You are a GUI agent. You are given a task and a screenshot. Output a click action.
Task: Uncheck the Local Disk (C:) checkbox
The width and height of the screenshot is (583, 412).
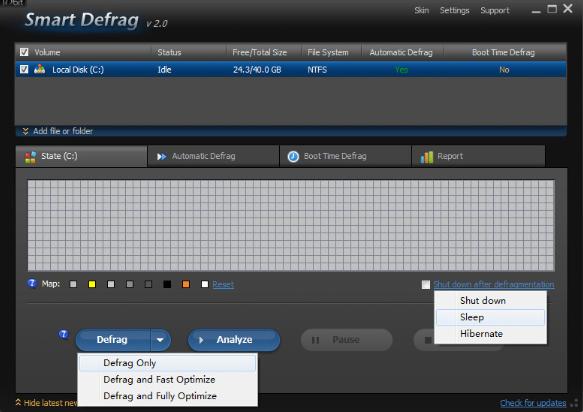[24, 69]
